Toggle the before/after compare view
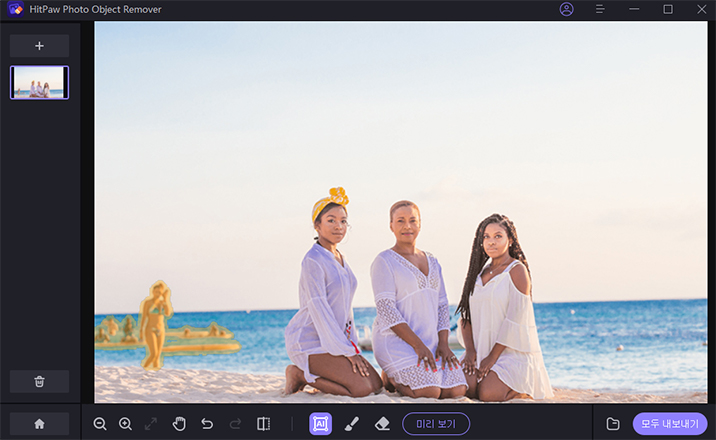Viewport: 716px width, 440px height. tap(263, 424)
